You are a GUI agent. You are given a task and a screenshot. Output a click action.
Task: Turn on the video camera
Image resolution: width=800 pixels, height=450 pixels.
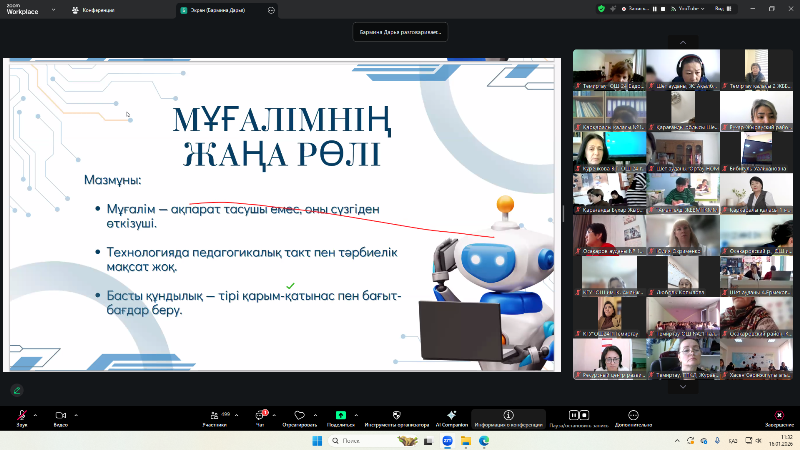60,415
